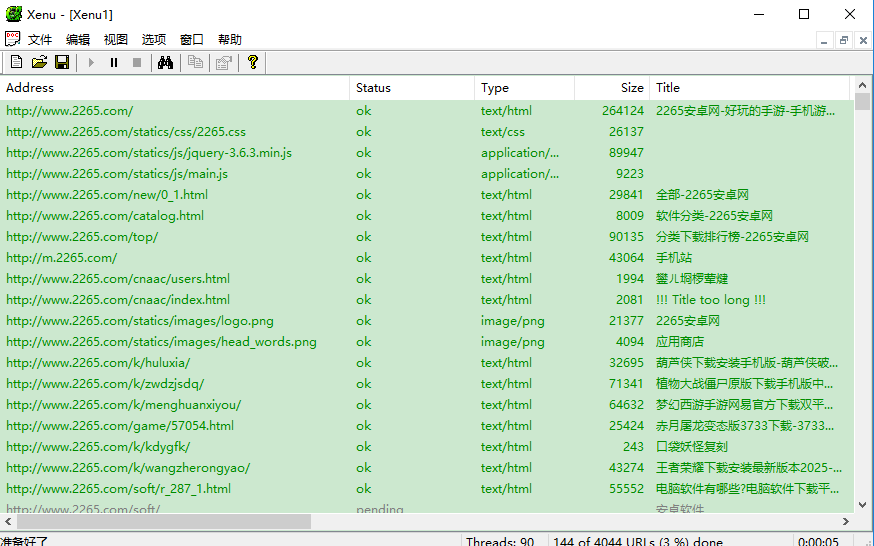Screen dimensions: 874x546
Task: Sort by the Status column header
Action: [x=412, y=88]
